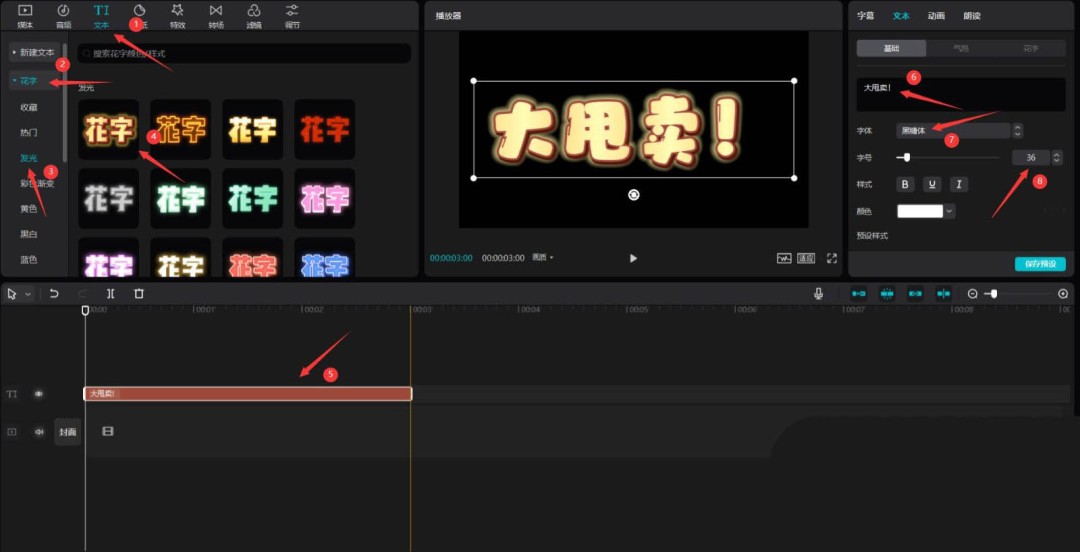This screenshot has width=1080, height=552.
Task: Switch to the 朗读 tab
Action: 972,16
